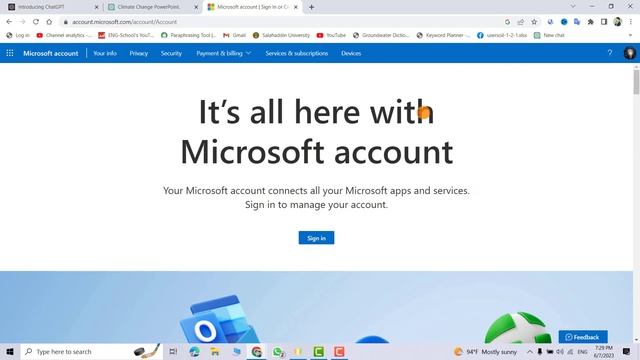Click the Chrome icon in taskbar
The width and height of the screenshot is (640, 360).
[256, 351]
